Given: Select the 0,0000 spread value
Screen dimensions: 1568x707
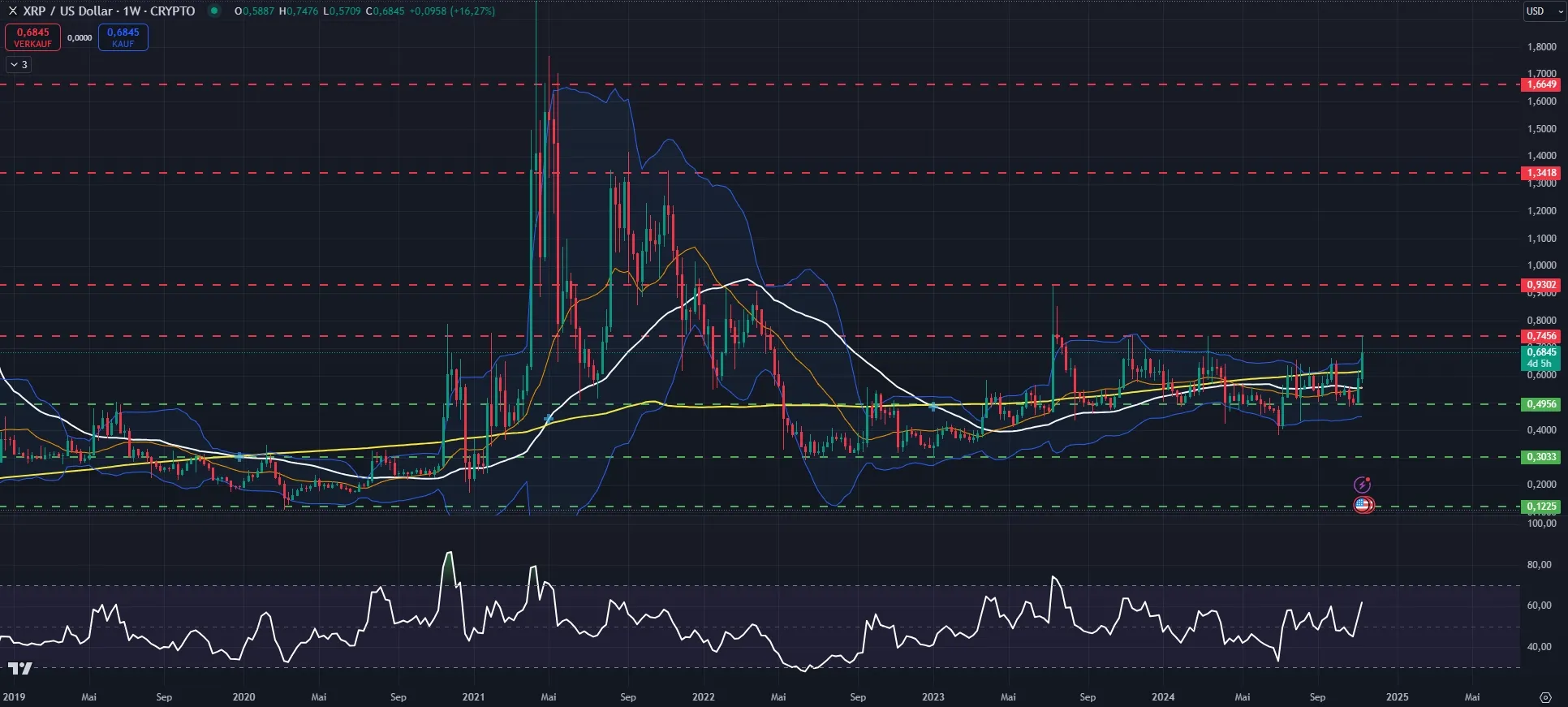Looking at the screenshot, I should click(80, 37).
